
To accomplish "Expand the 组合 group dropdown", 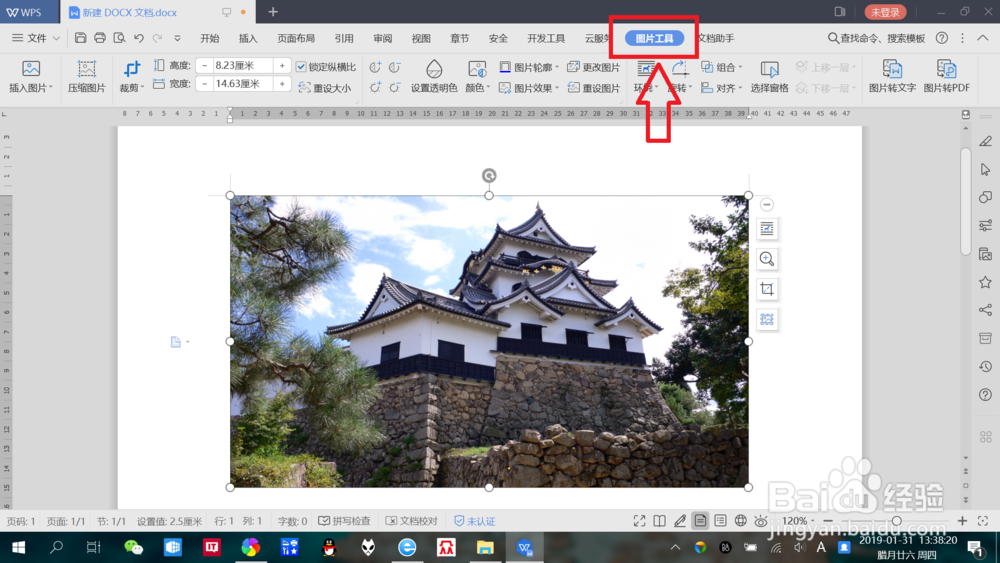I will (740, 67).
